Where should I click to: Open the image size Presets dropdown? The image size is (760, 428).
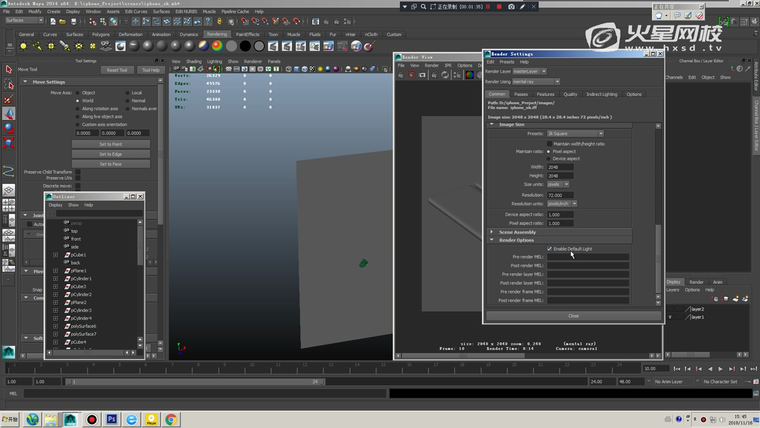575,133
